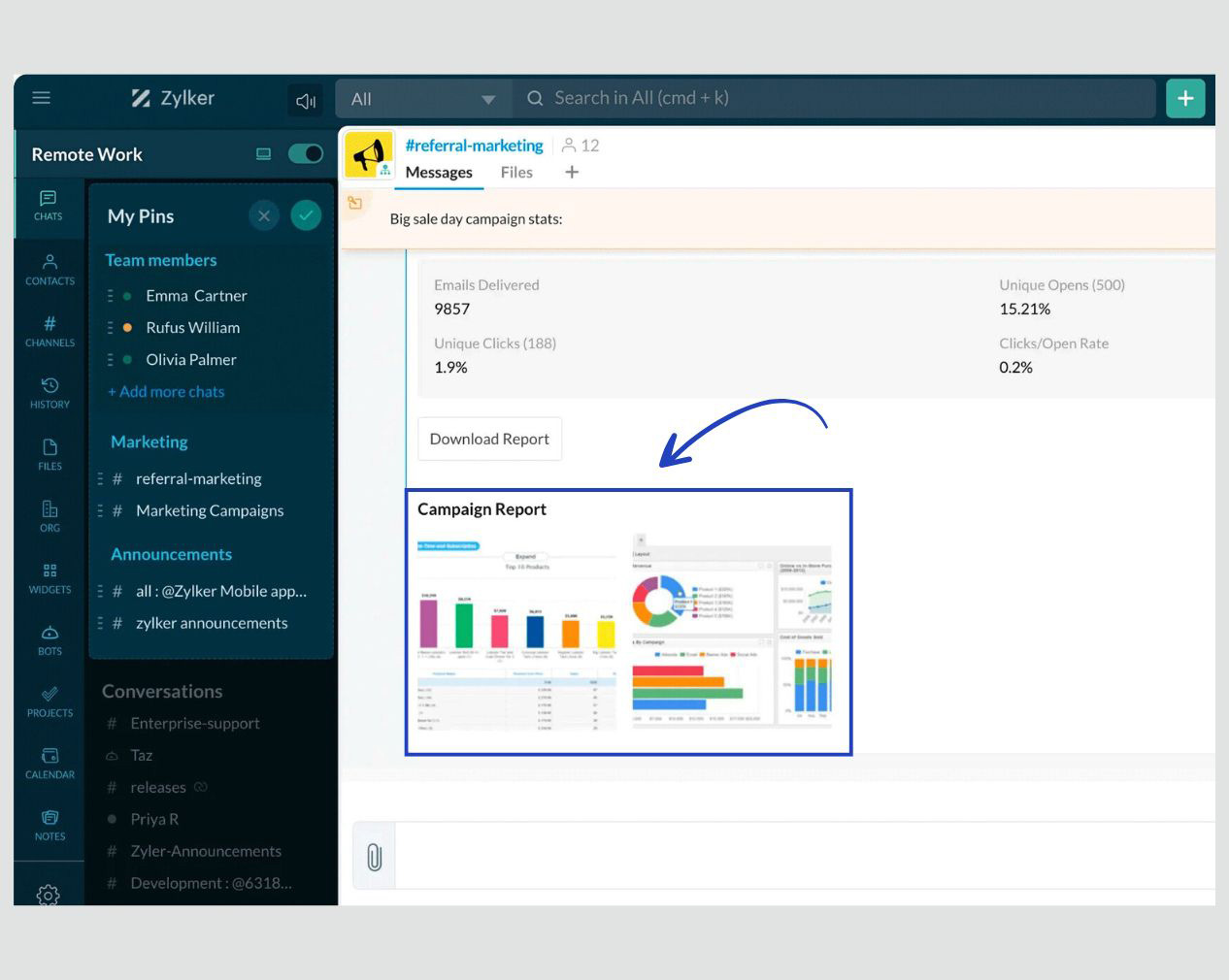Image resolution: width=1229 pixels, height=980 pixels.
Task: Open Widgets in the sidebar
Action: click(x=50, y=578)
